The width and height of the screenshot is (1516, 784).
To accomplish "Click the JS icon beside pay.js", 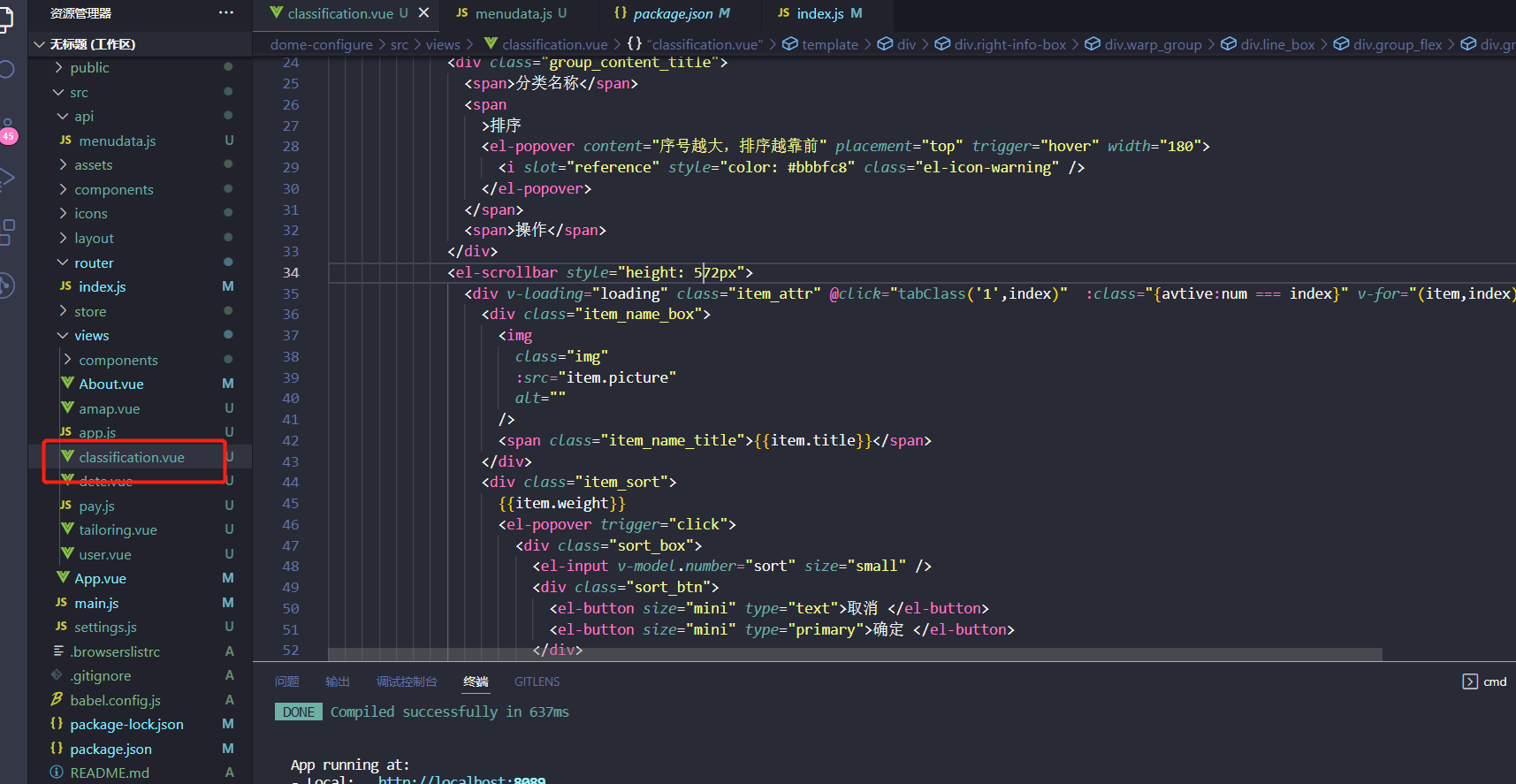I will [65, 505].
